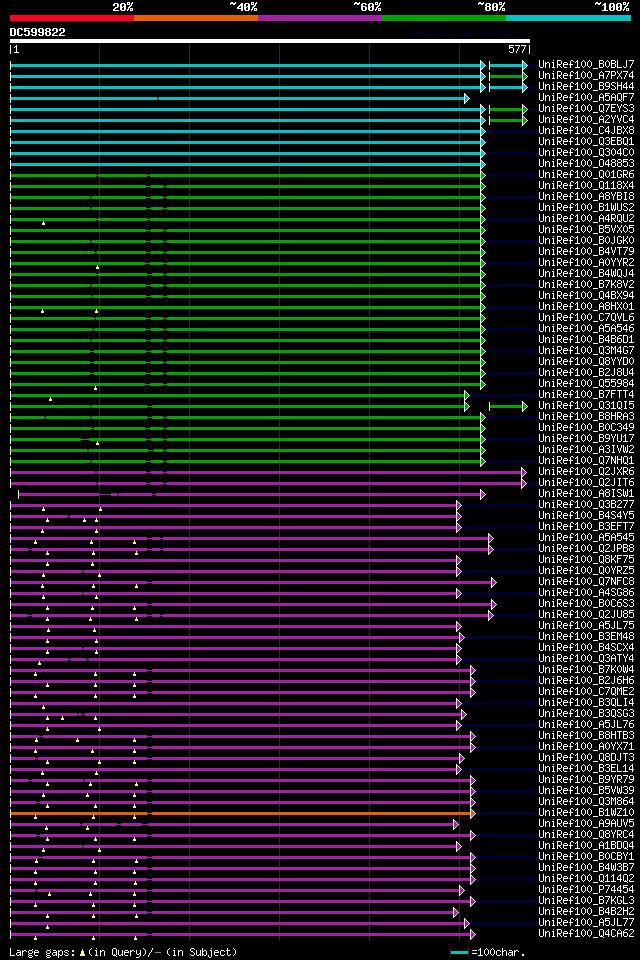The image size is (640, 960).
Task: Click the purple ~60% identity legend segment
Action: (x=320, y=18)
